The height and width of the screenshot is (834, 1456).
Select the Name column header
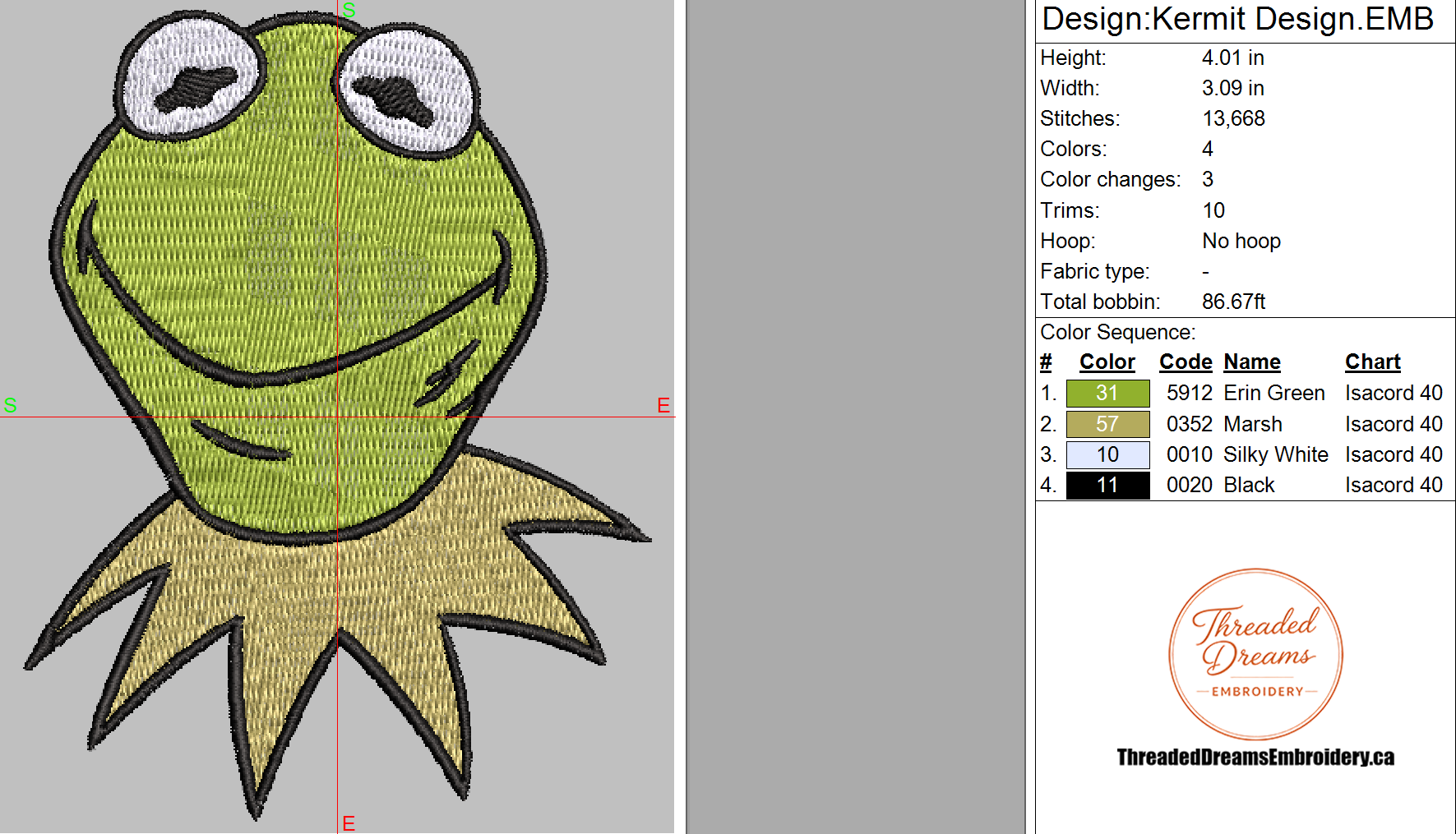coord(1252,362)
